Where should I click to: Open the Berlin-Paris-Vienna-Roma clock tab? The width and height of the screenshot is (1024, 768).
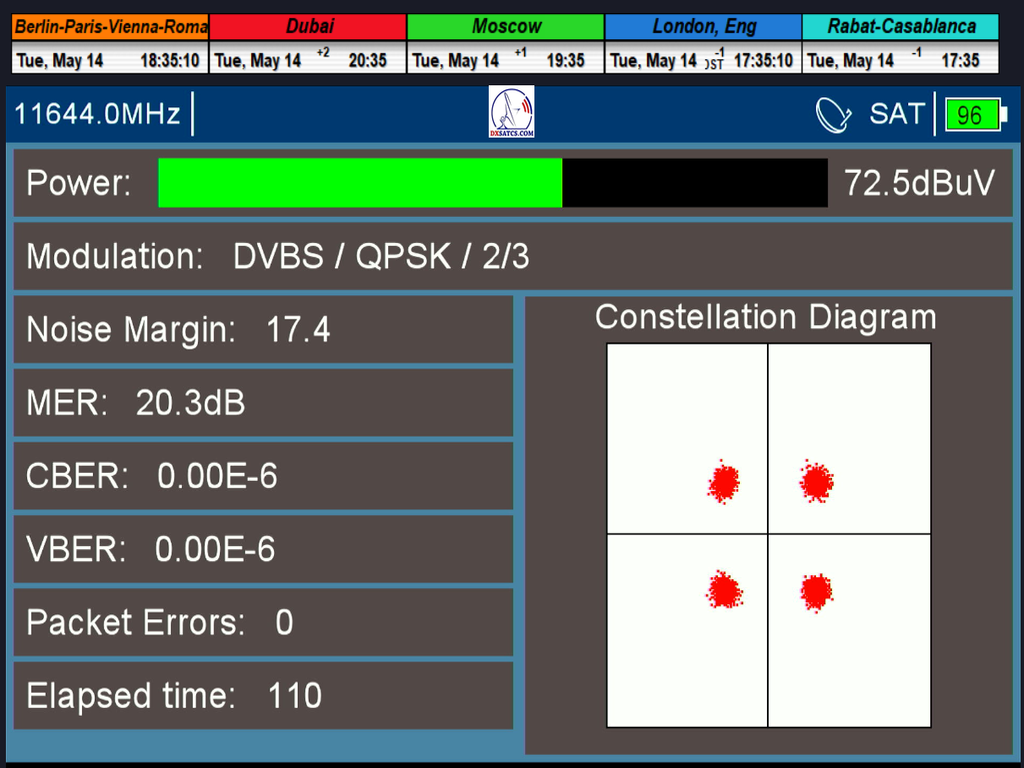110,27
